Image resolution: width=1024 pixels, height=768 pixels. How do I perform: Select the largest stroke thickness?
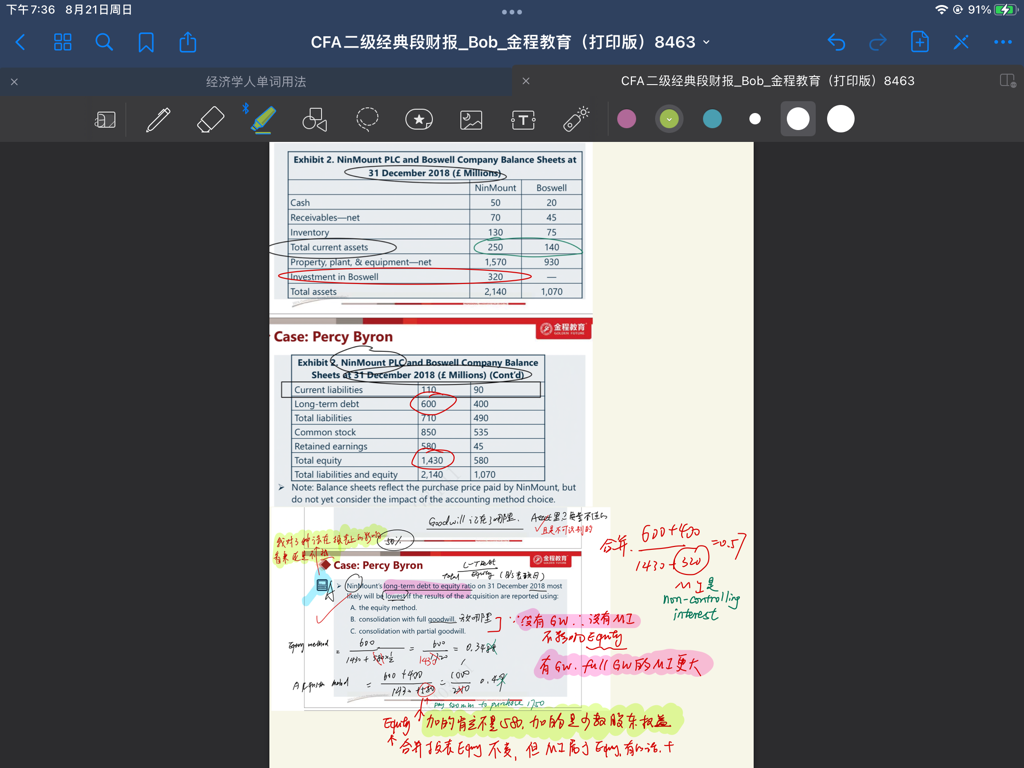[840, 119]
